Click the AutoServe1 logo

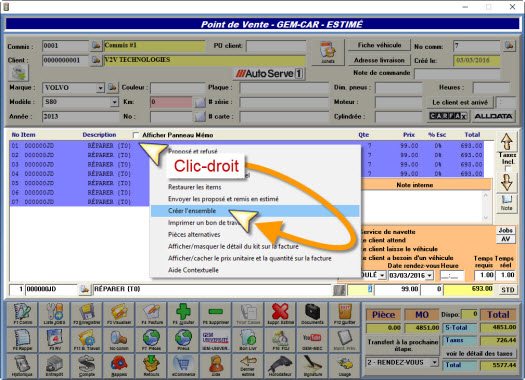point(270,74)
